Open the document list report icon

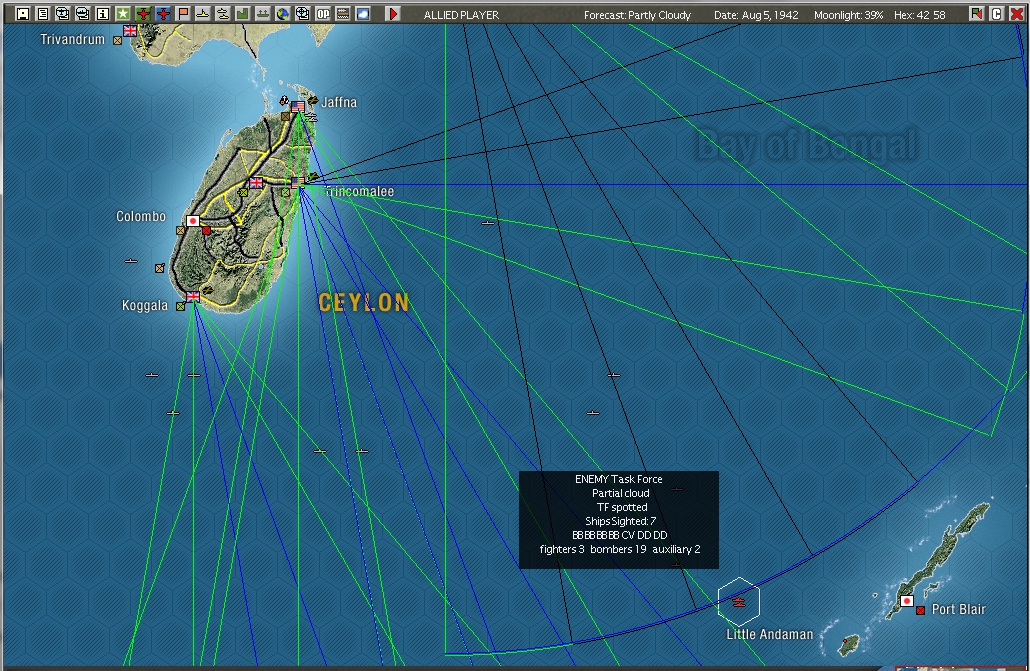pyautogui.click(x=43, y=14)
